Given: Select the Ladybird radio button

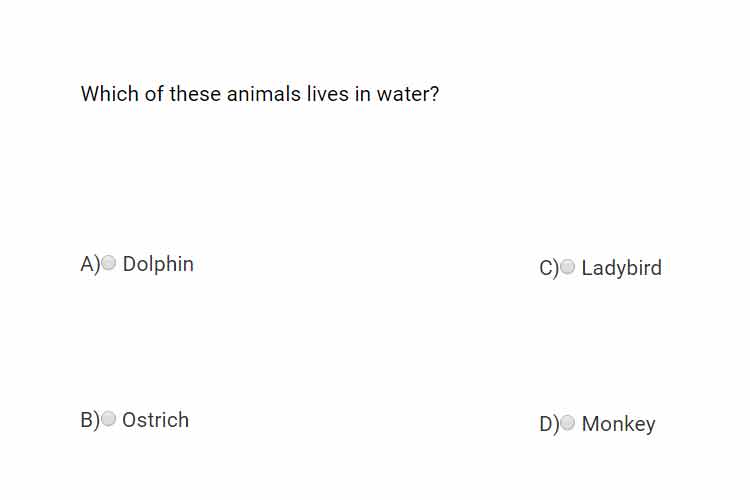Looking at the screenshot, I should tap(568, 267).
